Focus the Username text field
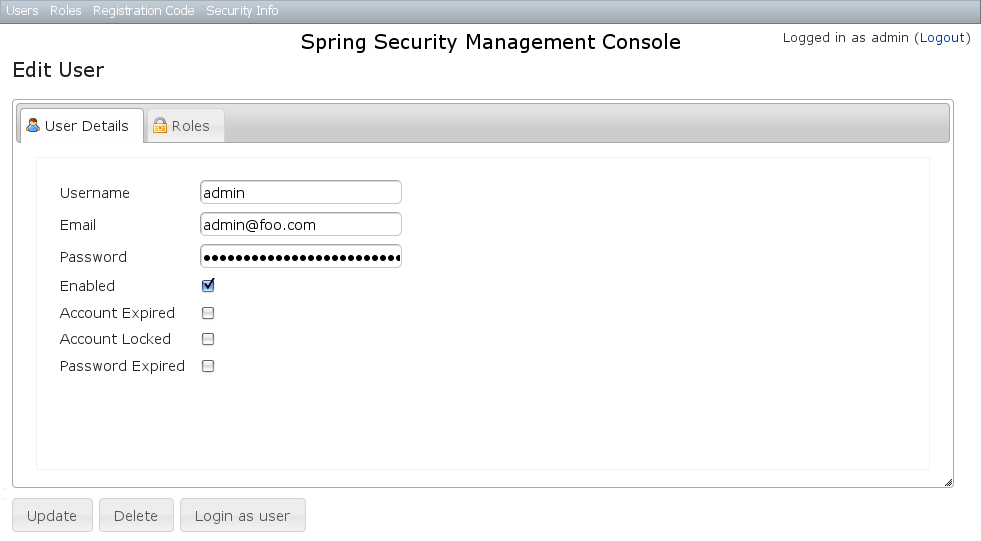The height and width of the screenshot is (541, 981). coord(300,193)
